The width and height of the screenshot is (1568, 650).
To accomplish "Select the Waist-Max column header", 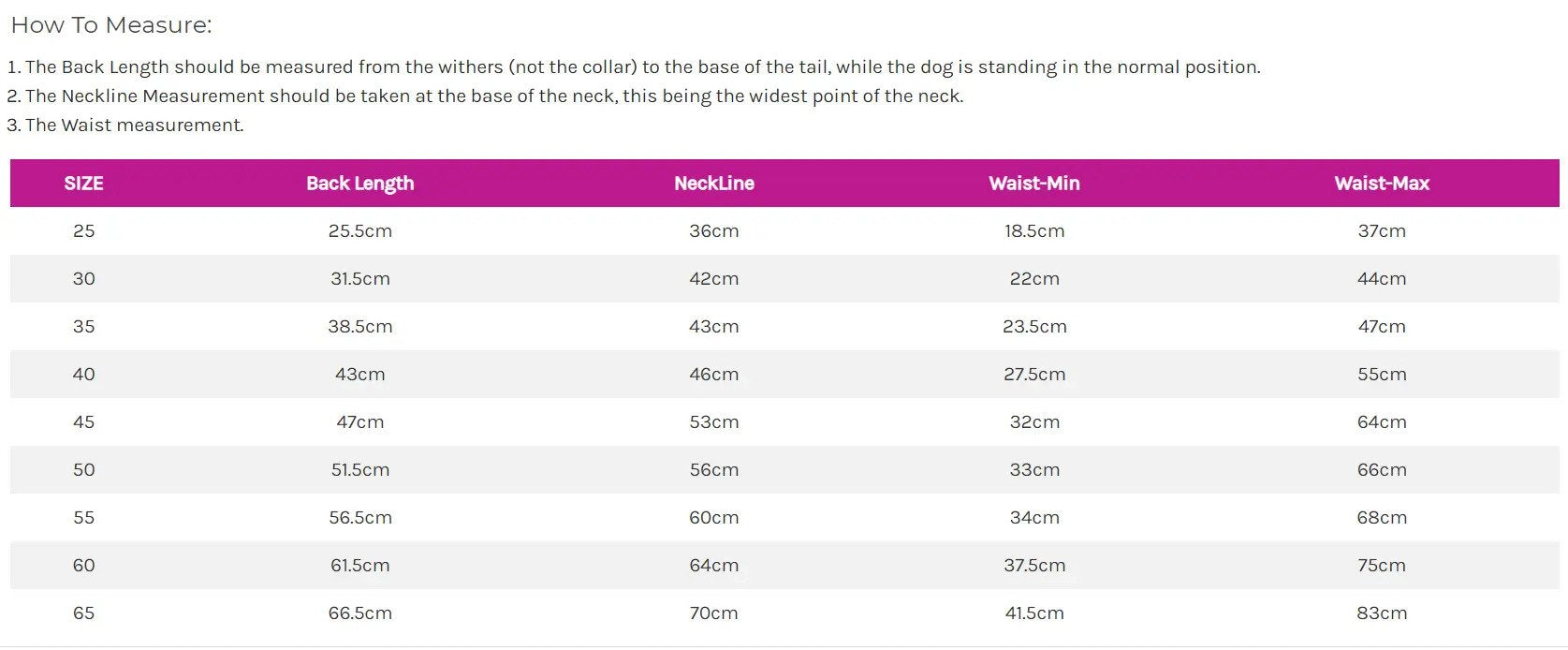I will click(1381, 184).
